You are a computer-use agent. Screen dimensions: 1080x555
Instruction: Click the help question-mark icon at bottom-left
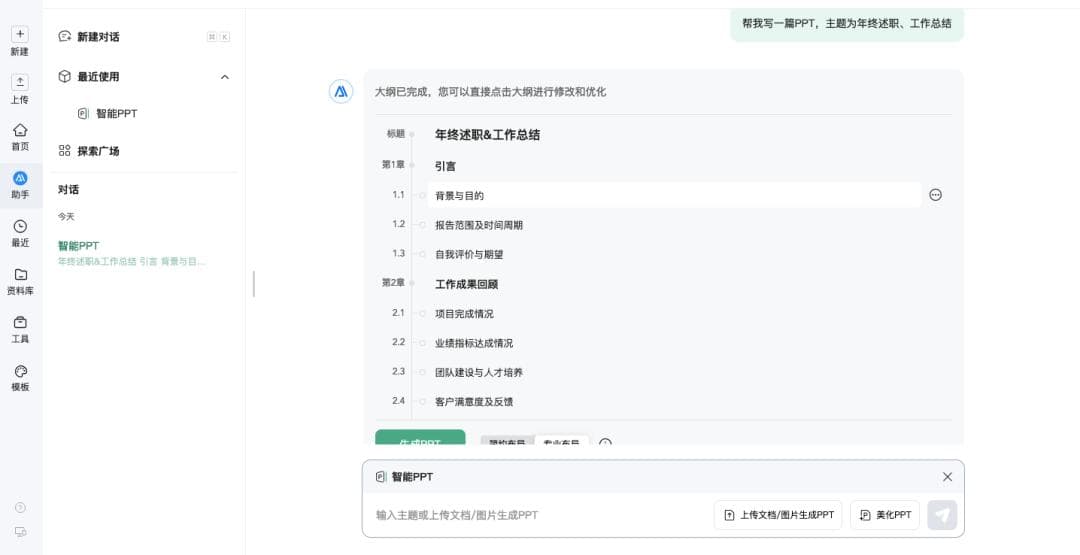coord(20,508)
